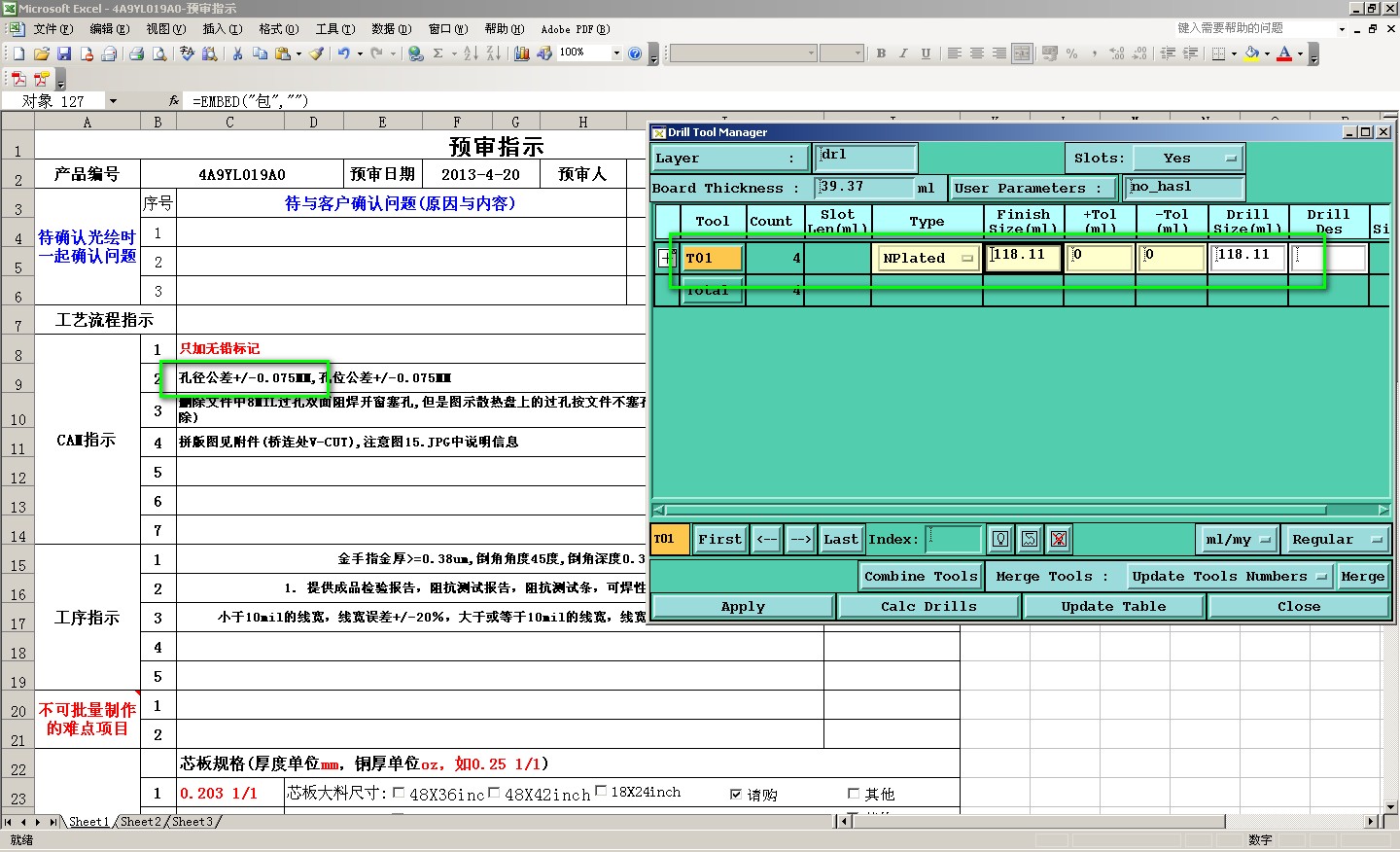Viewport: 1400px width, 852px height.
Task: Uncheck the 请购 checkbox
Action: point(736,795)
